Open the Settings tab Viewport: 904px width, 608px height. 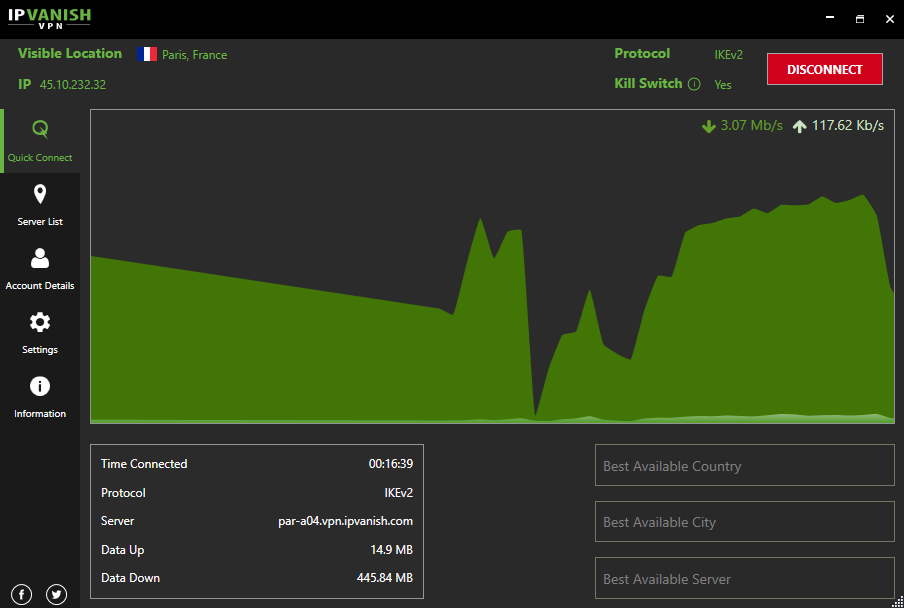point(40,333)
